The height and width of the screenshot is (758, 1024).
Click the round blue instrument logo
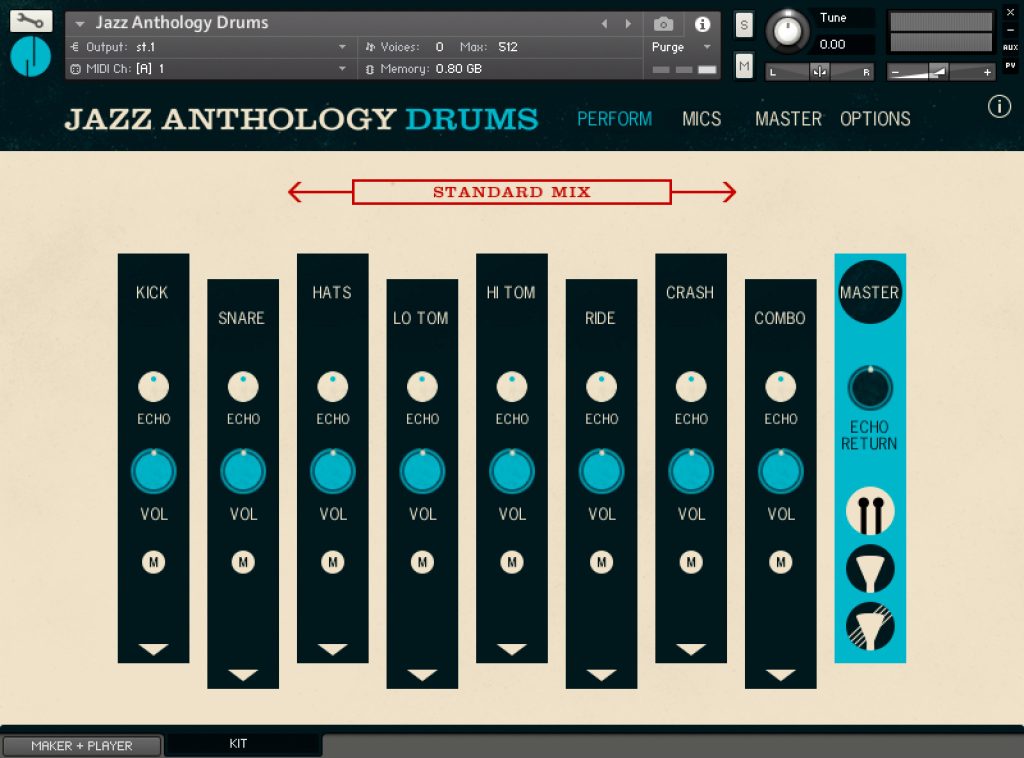pos(31,57)
